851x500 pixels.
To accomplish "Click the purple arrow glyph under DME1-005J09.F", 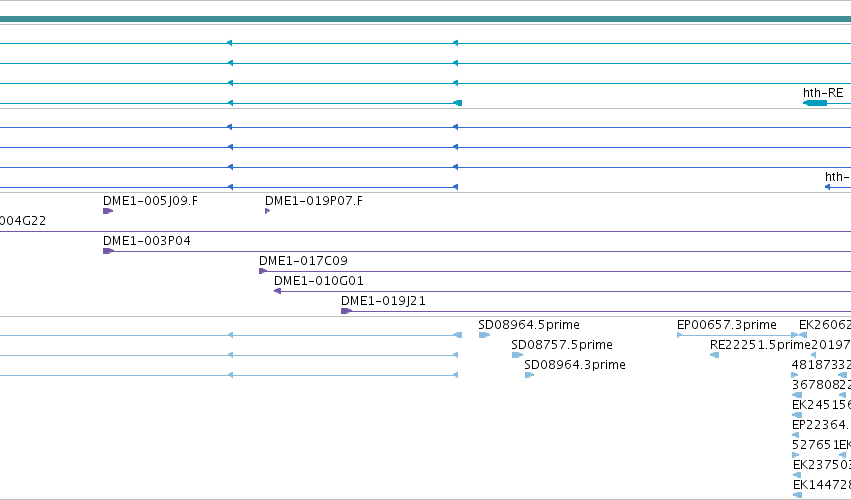I will [108, 211].
